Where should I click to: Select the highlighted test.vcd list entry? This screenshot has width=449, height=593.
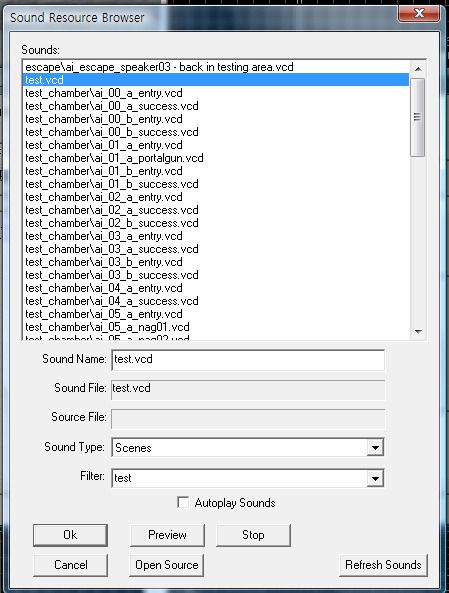(x=216, y=80)
